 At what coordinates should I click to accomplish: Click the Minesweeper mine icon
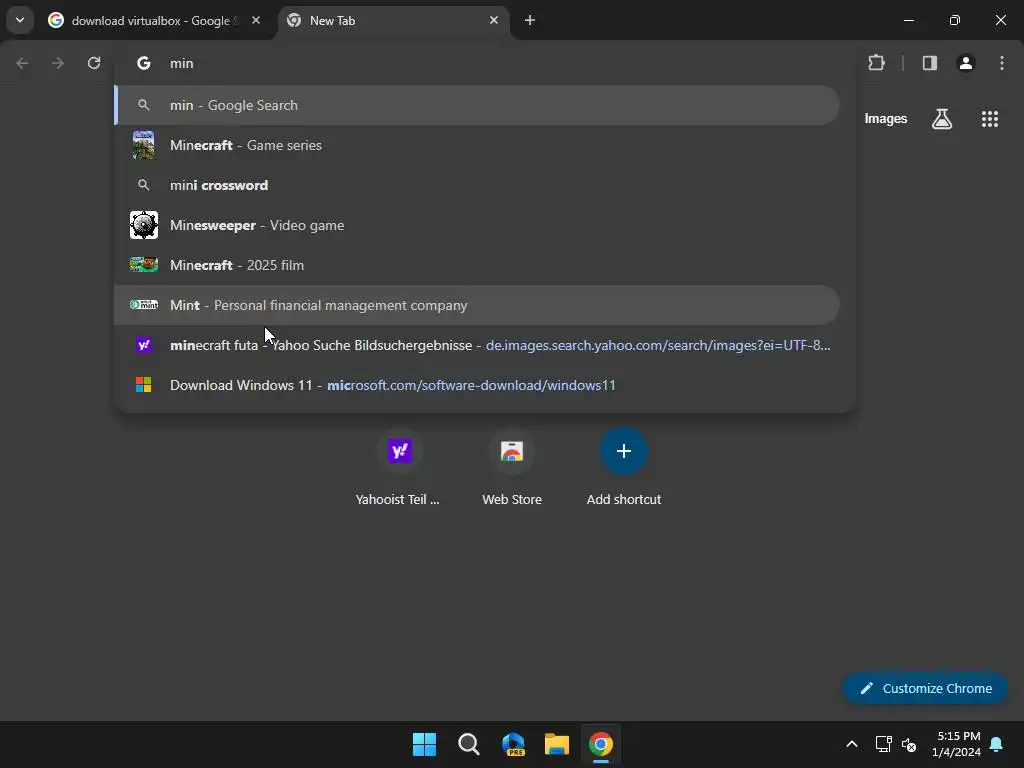(x=144, y=225)
